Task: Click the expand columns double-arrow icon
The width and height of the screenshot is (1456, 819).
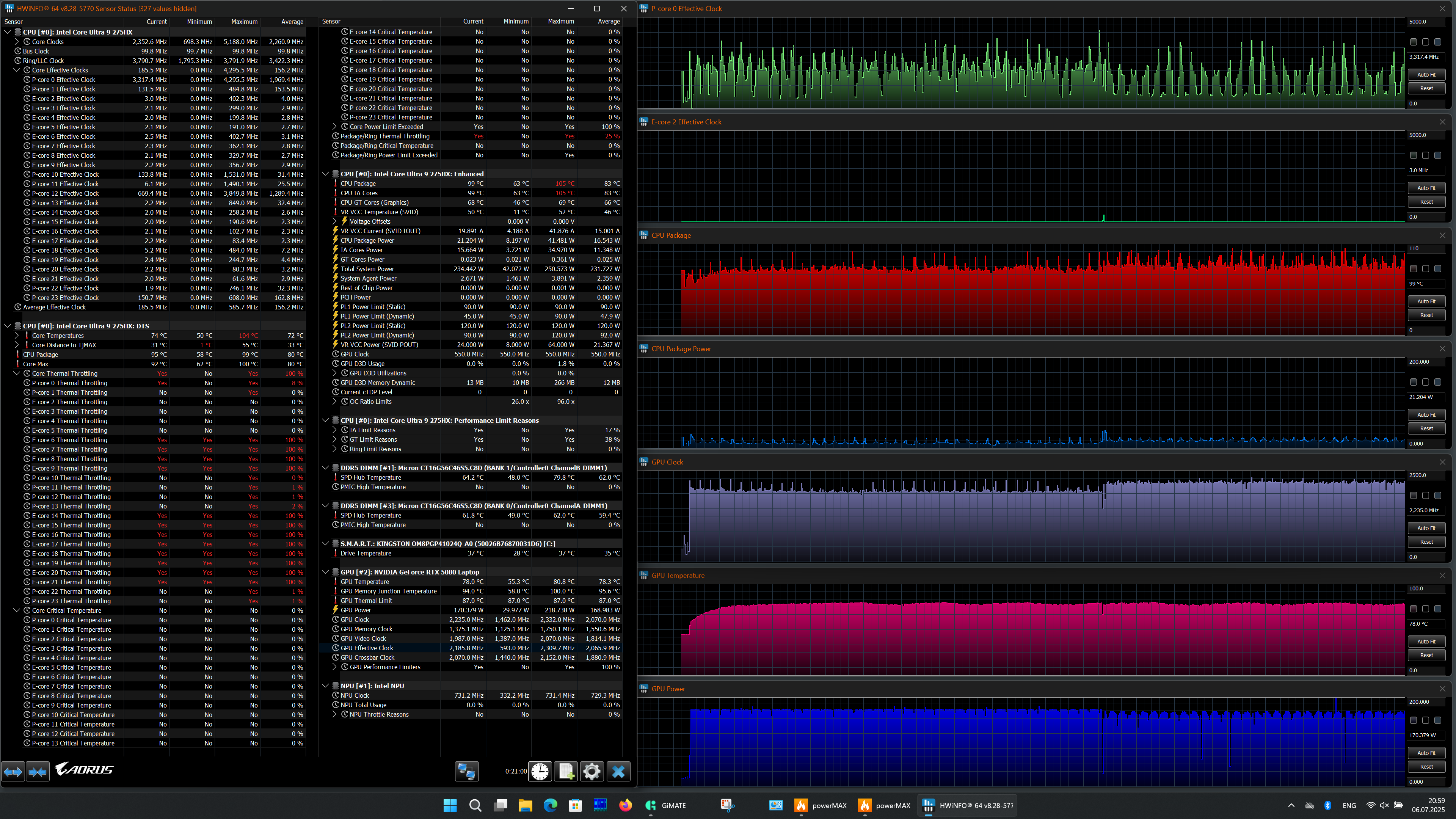Action: pos(13,771)
